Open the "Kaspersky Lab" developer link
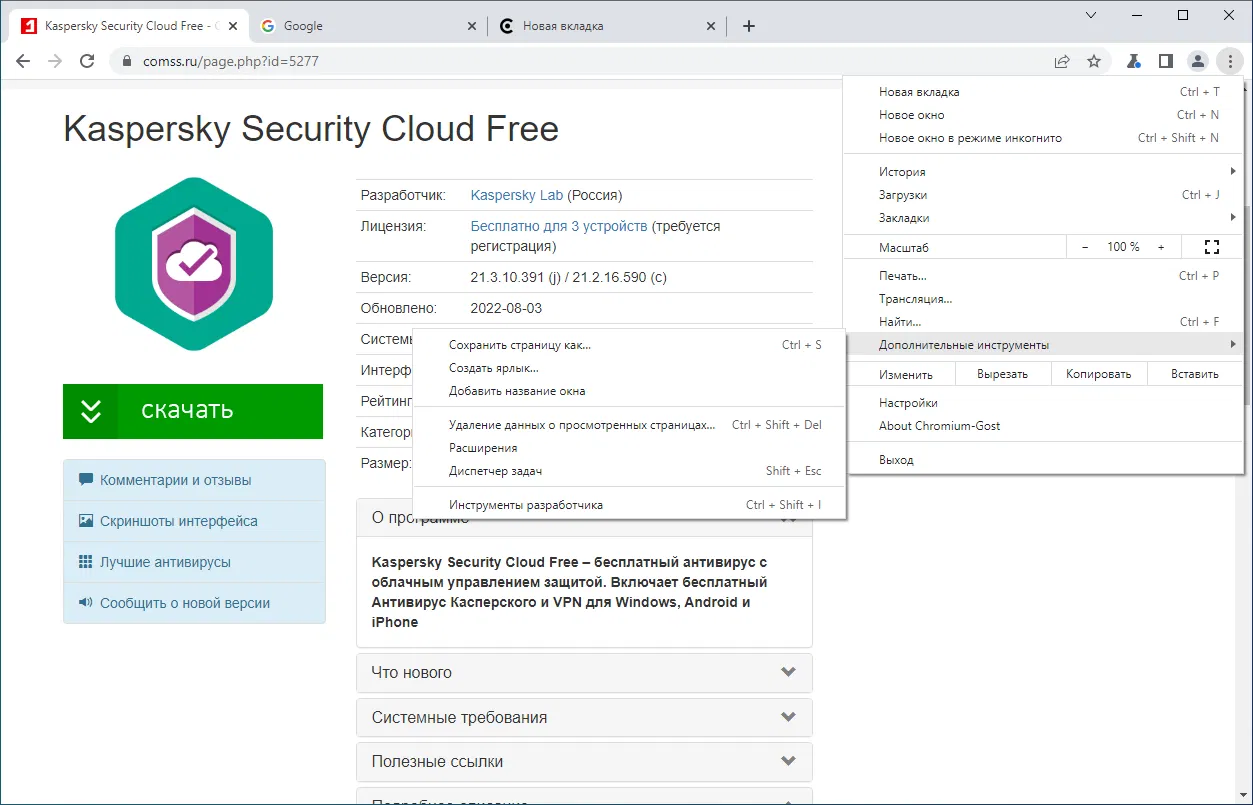This screenshot has width=1253, height=805. pos(516,195)
